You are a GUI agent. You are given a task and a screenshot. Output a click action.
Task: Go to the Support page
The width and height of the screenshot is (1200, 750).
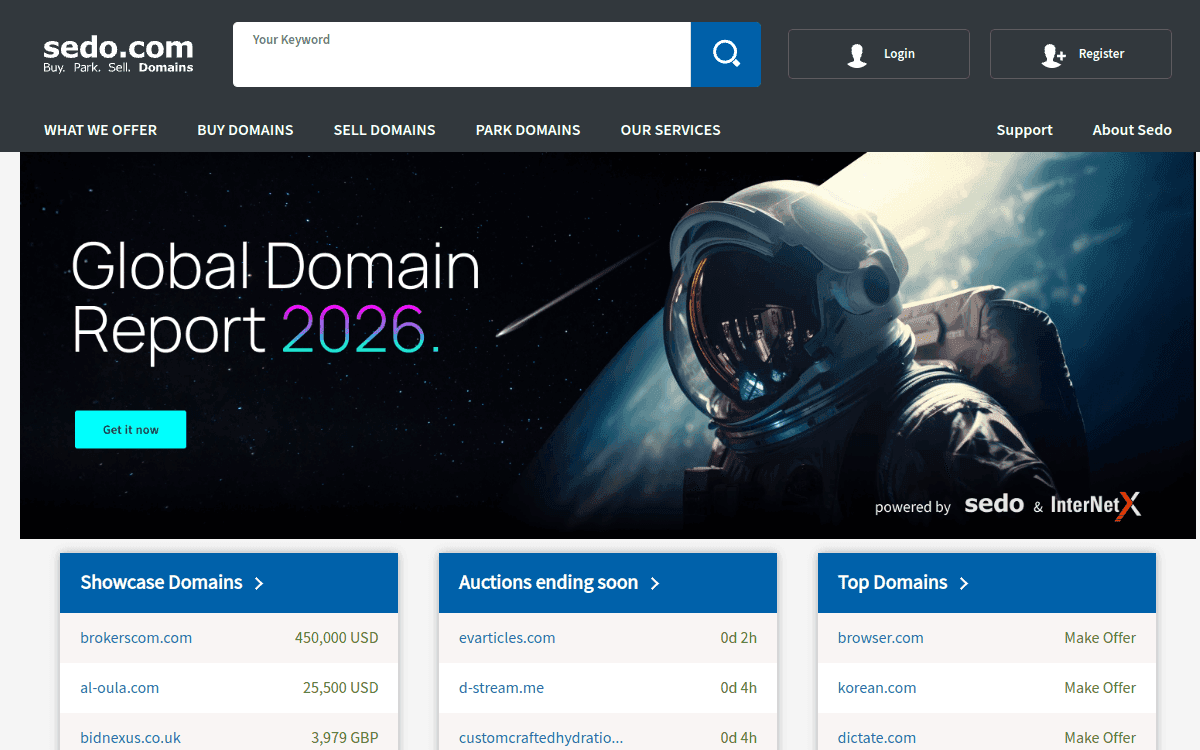click(1024, 130)
